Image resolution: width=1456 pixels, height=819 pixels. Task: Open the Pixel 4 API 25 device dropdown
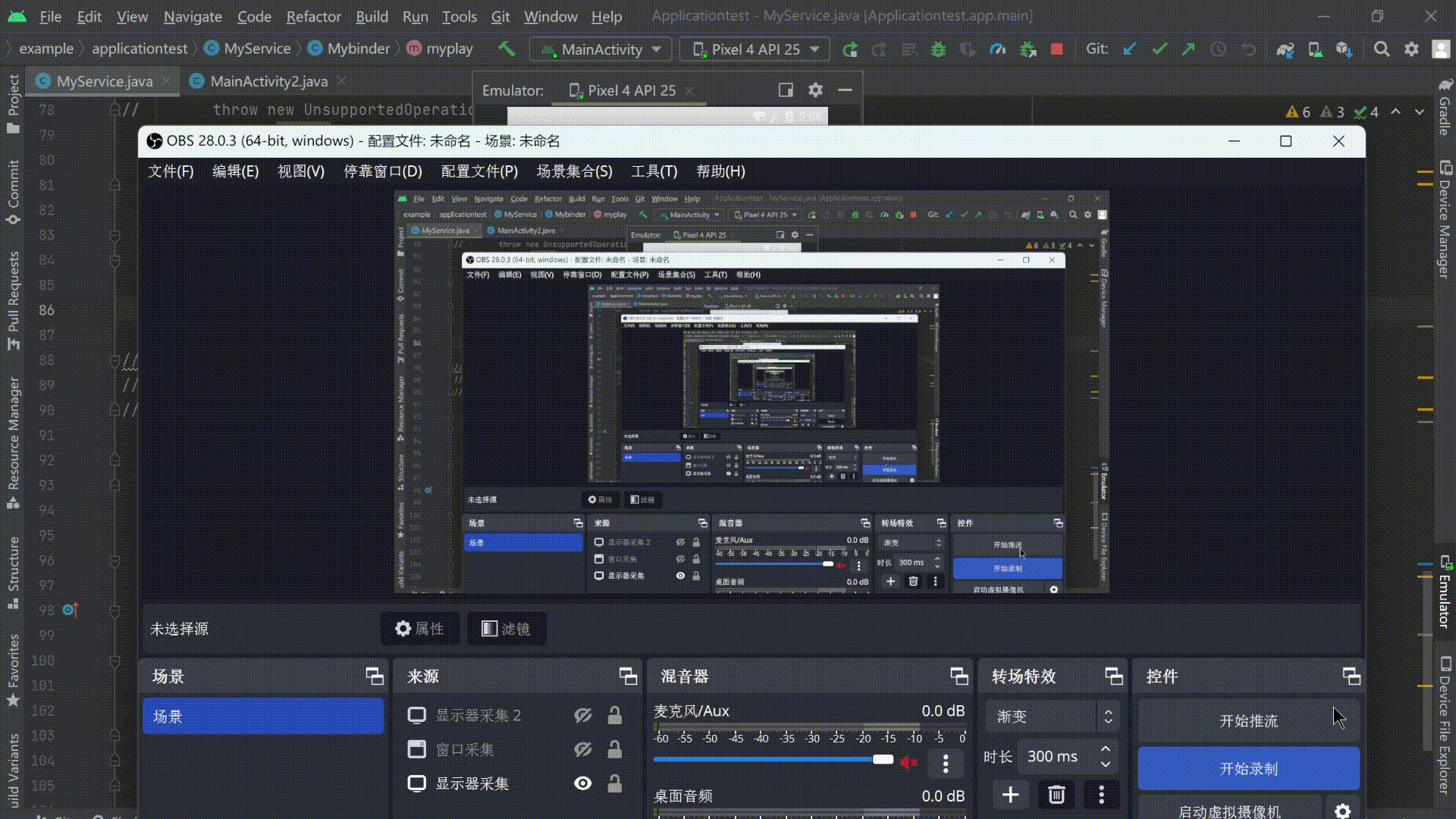pyautogui.click(x=755, y=49)
